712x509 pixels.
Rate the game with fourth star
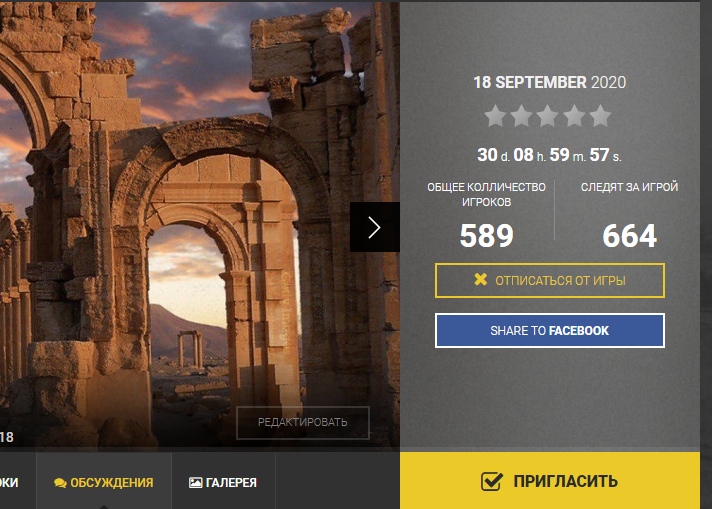click(574, 116)
